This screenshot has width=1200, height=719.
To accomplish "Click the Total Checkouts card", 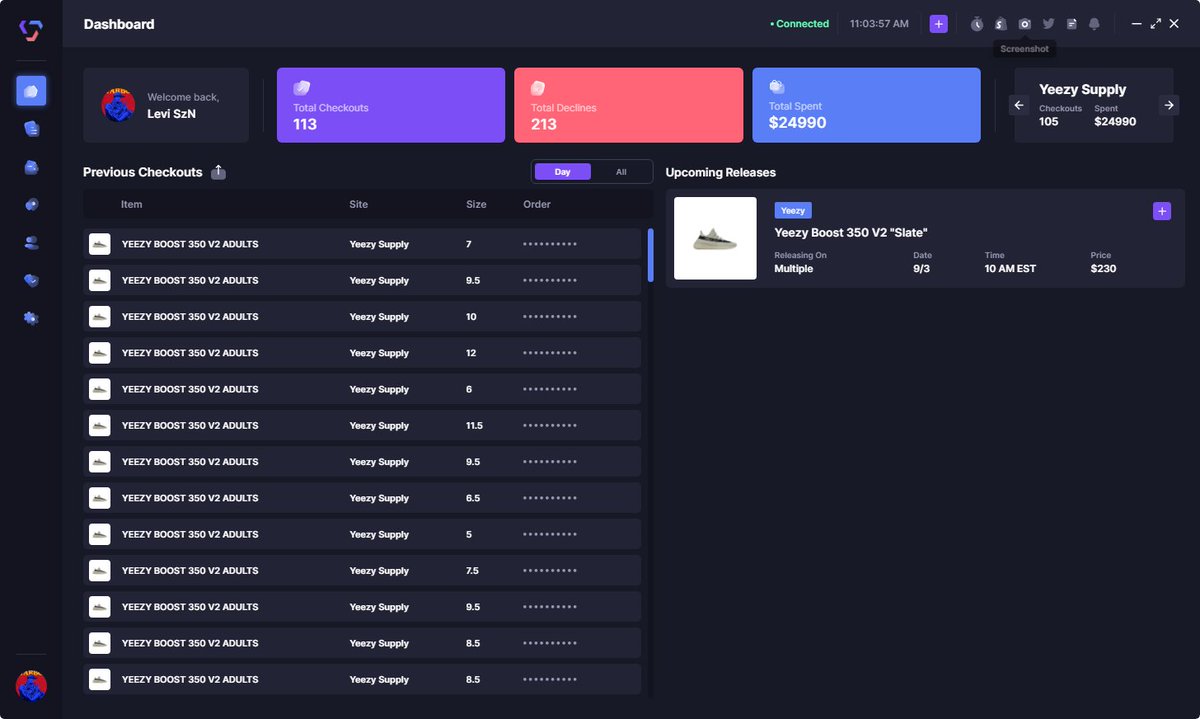I will 391,105.
